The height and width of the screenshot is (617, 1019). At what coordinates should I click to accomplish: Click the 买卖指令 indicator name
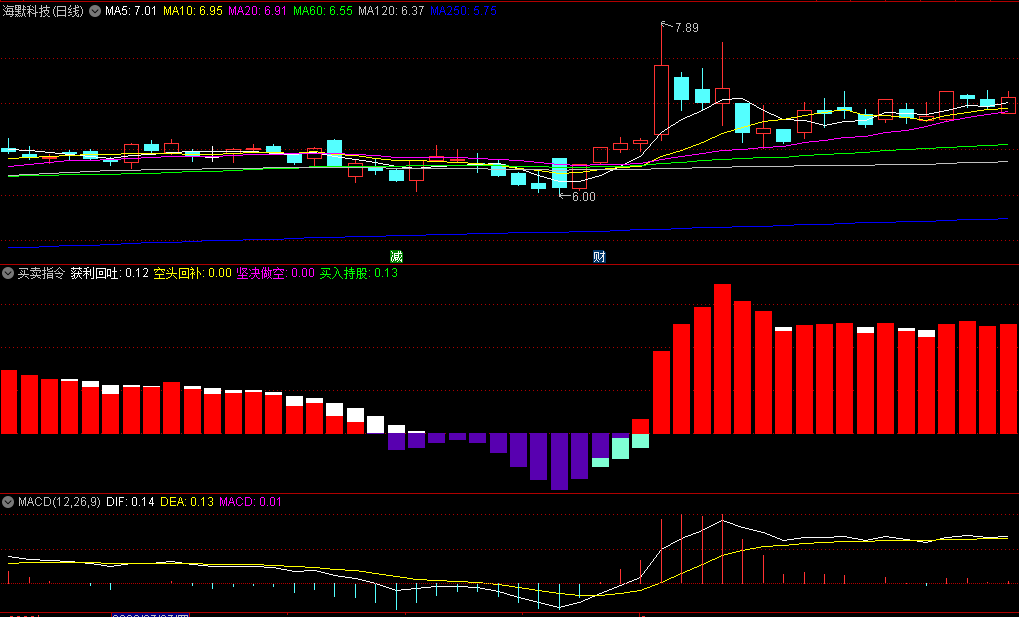41,273
